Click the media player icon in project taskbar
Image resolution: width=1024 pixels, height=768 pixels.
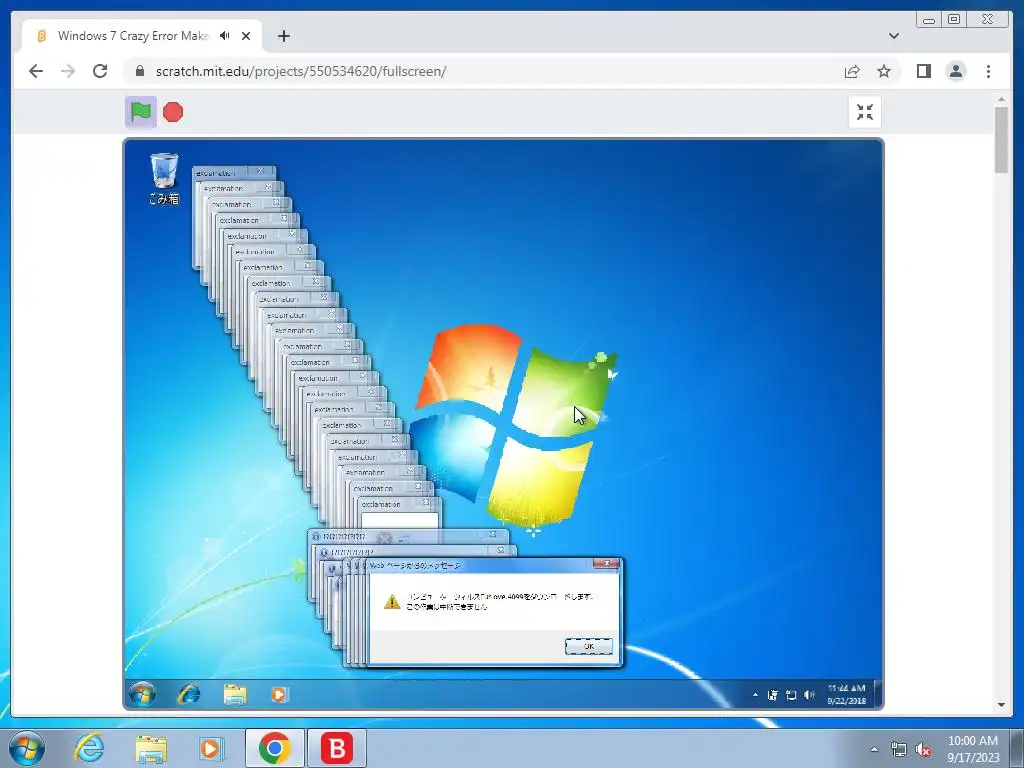(x=280, y=695)
